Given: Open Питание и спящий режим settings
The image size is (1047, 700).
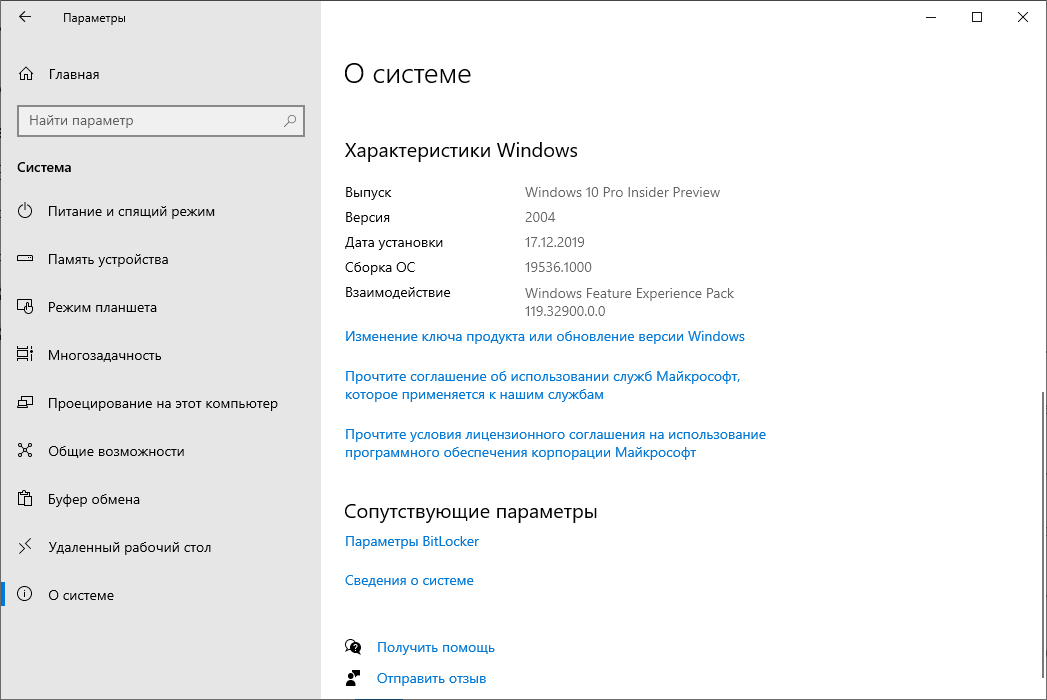Looking at the screenshot, I should point(130,211).
